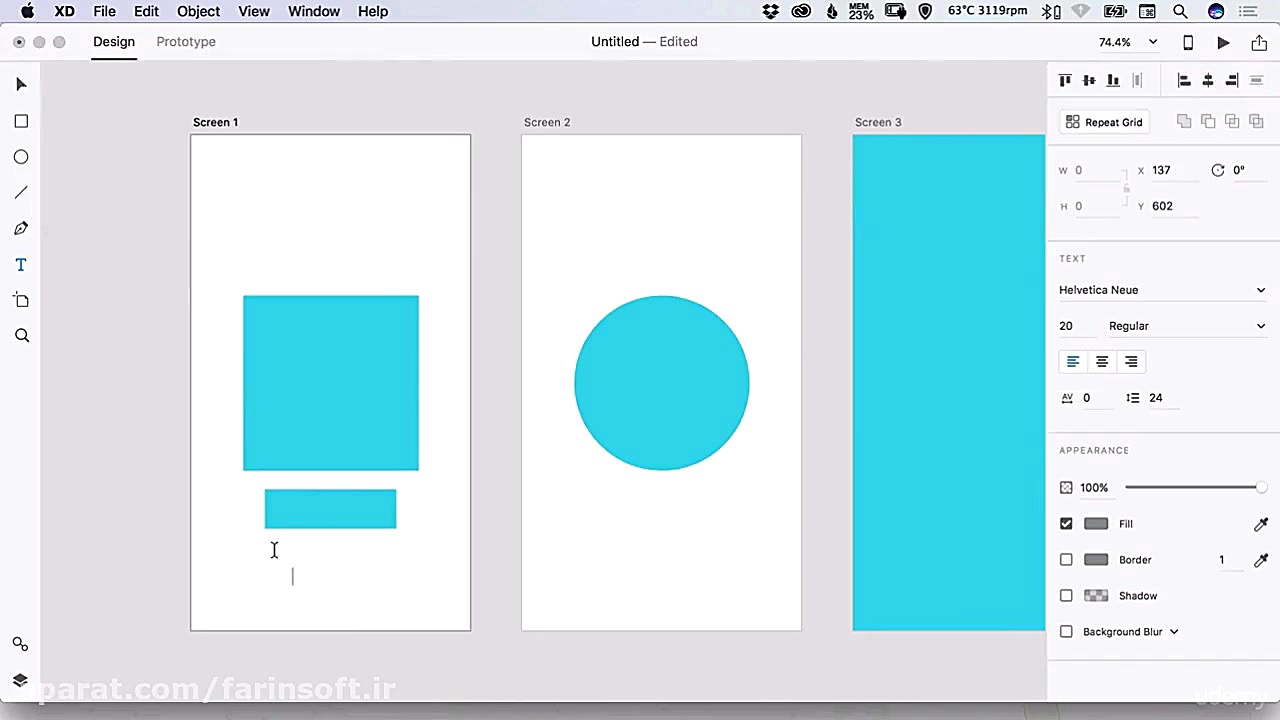Open the Regular font weight dropdown
This screenshot has width=1280, height=720.
(1186, 326)
